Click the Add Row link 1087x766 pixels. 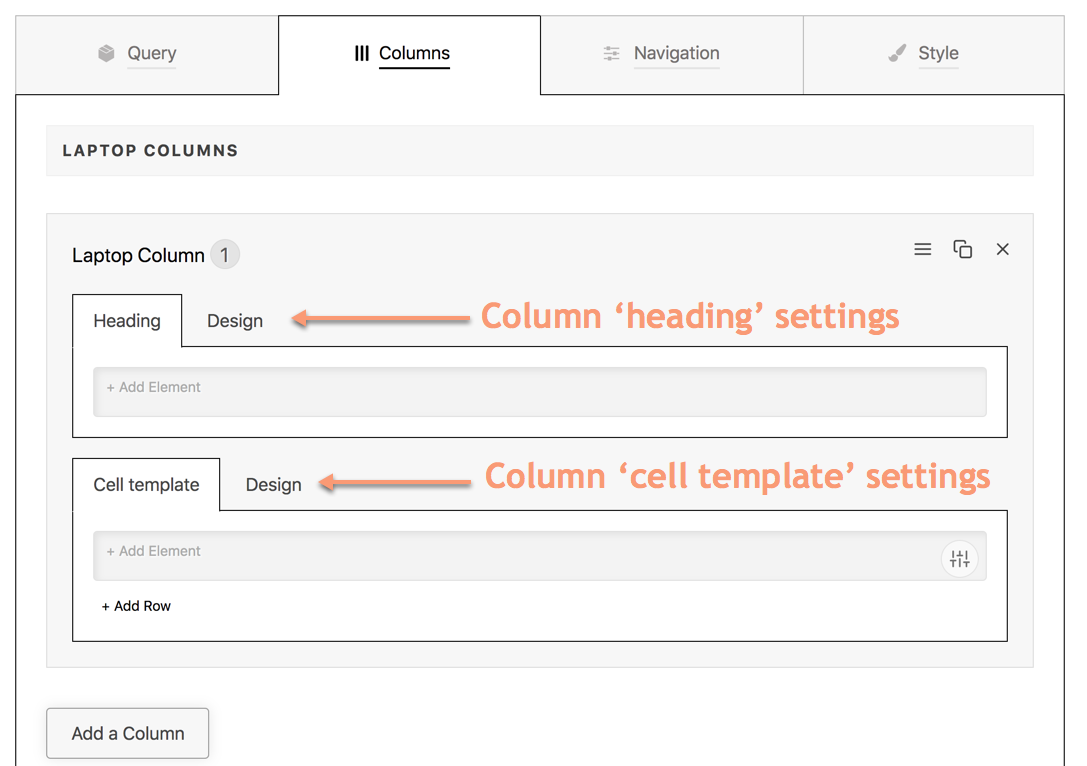click(137, 606)
